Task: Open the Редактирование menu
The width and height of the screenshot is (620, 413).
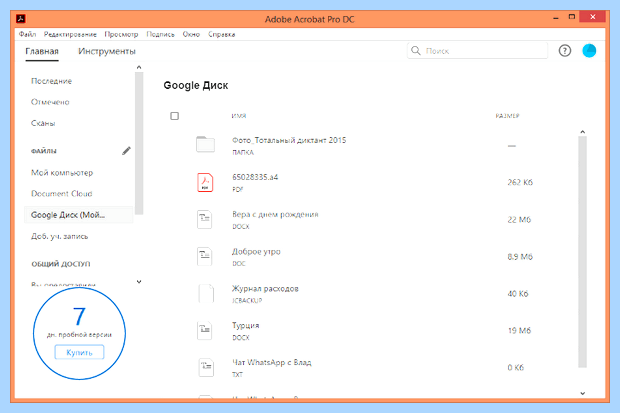Action: 70,34
